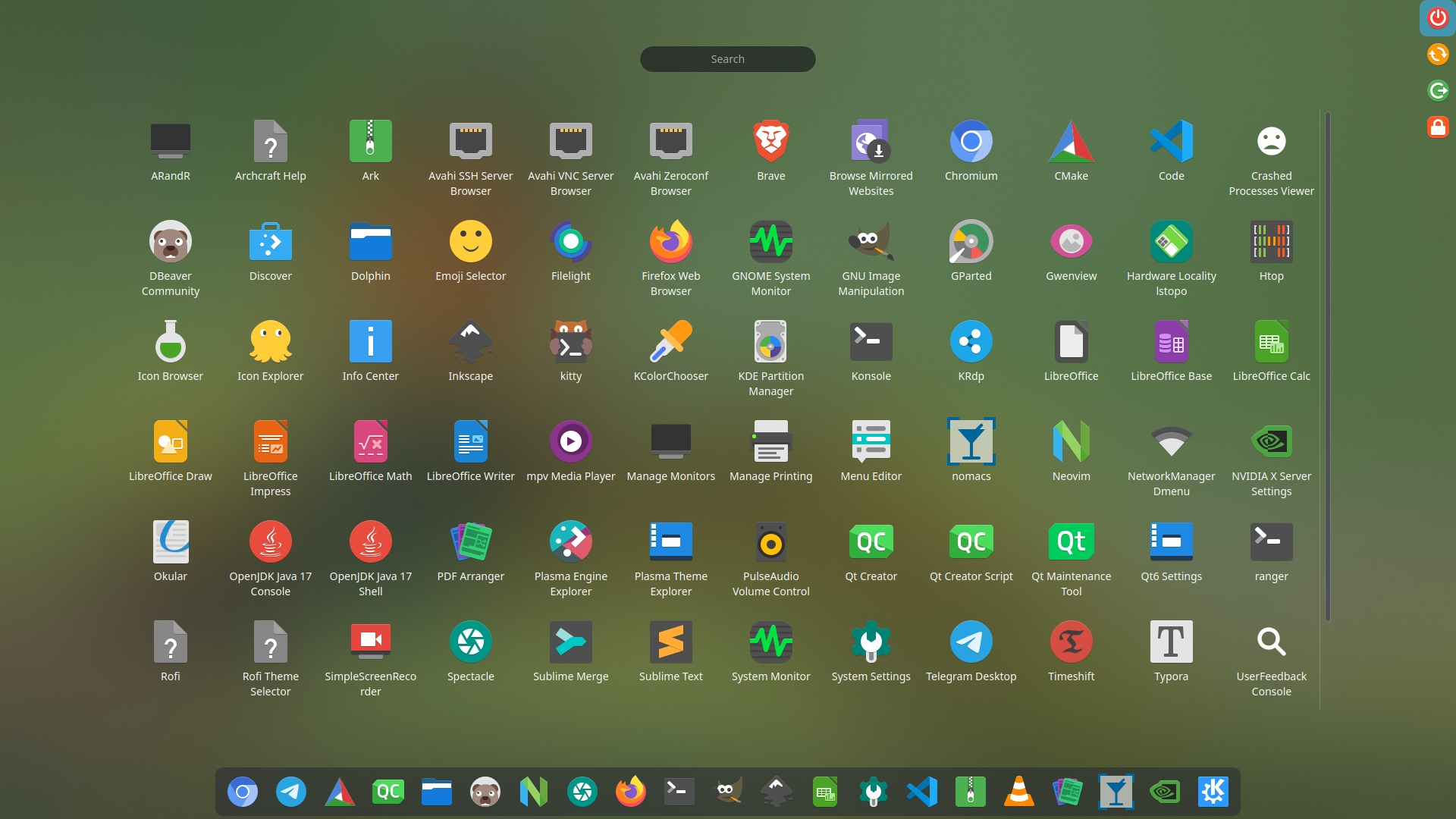Open Info Center
The height and width of the screenshot is (819, 1456).
pos(371,352)
